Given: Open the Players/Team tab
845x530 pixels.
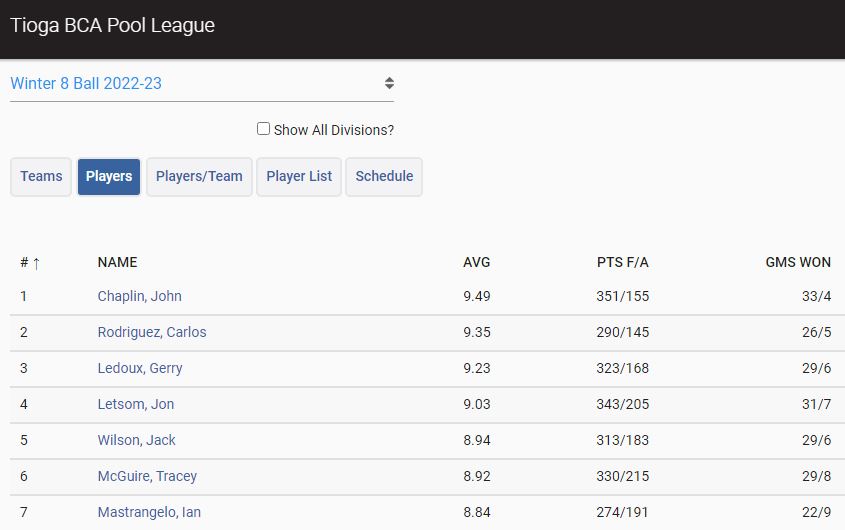Looking at the screenshot, I should coord(199,177).
